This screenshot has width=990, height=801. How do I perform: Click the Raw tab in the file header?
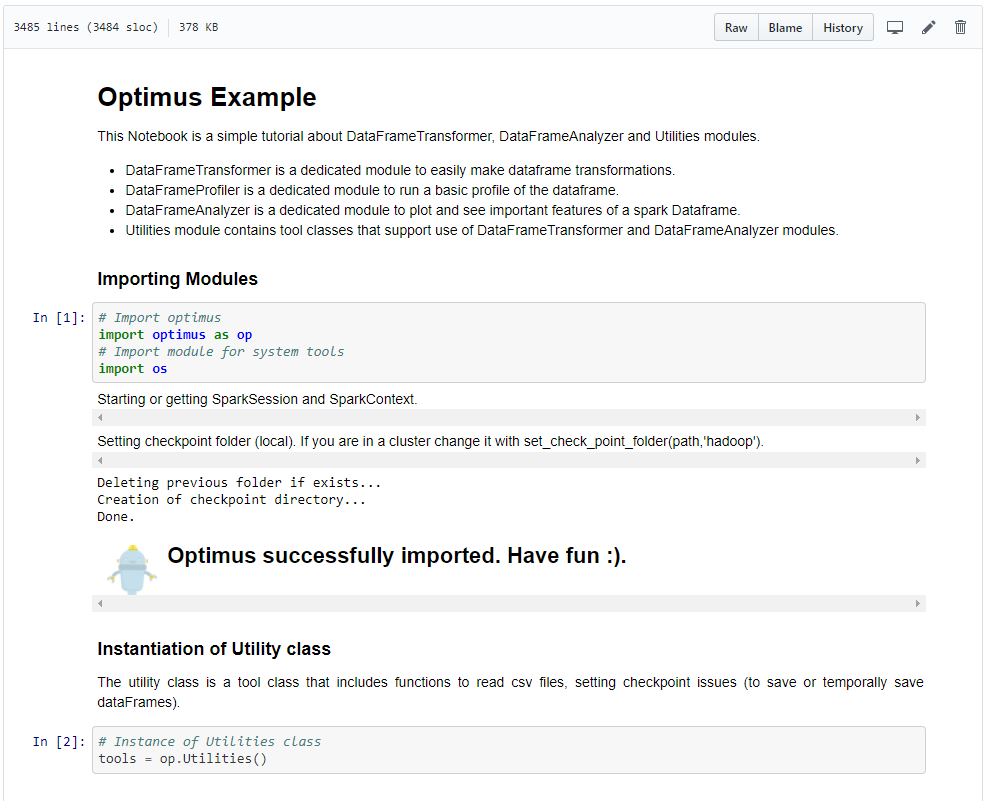[736, 27]
